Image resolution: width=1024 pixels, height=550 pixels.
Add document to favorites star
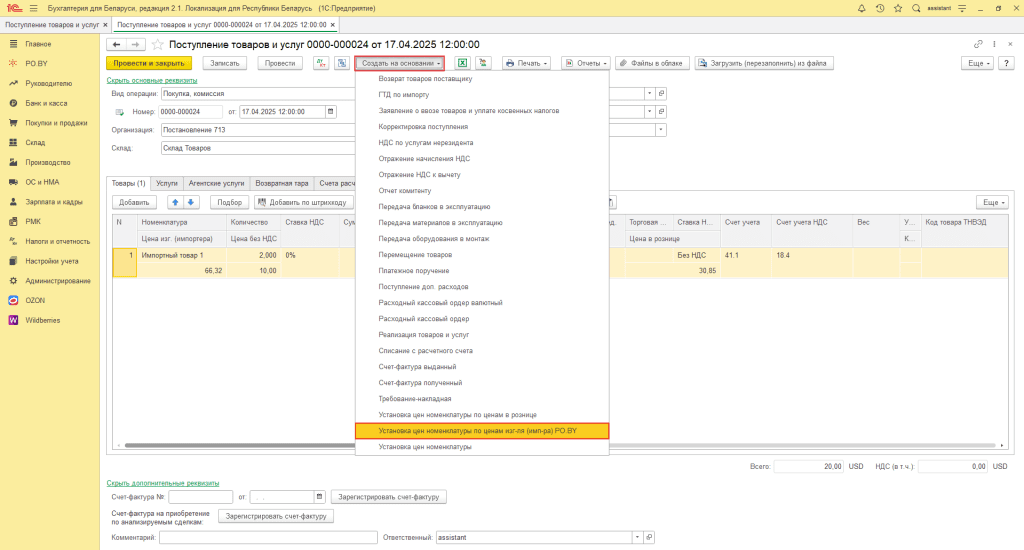[157, 44]
